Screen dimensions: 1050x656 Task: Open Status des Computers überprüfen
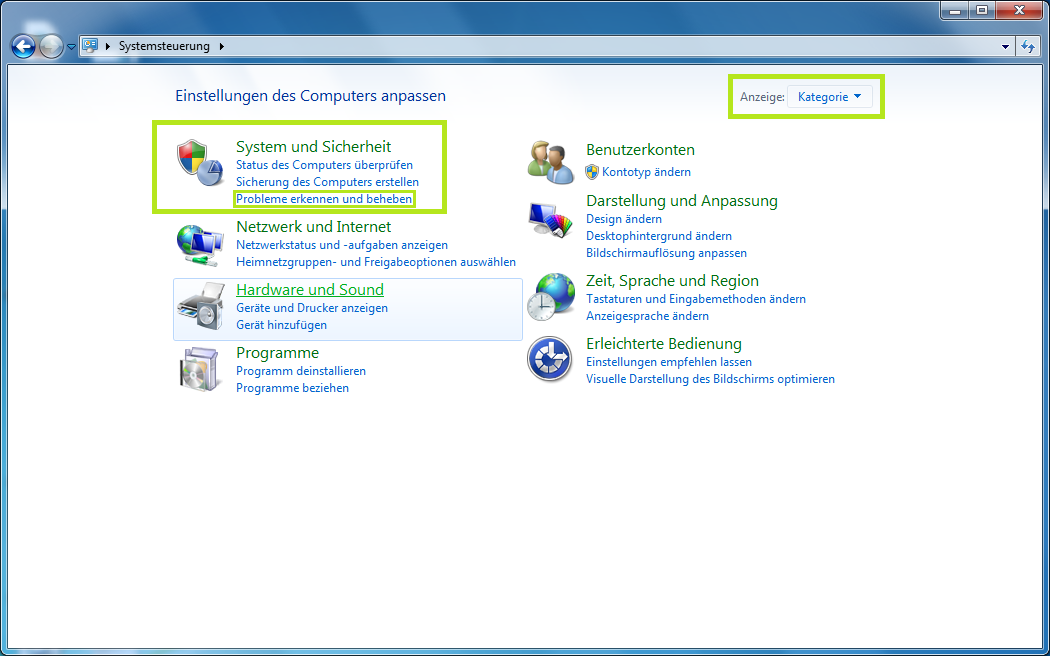324,165
